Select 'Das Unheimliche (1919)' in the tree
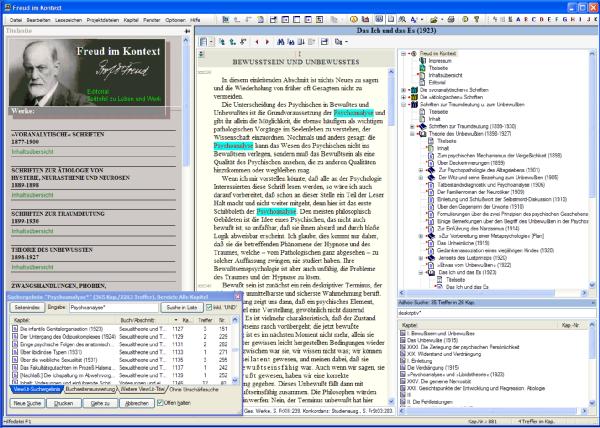 (463, 243)
